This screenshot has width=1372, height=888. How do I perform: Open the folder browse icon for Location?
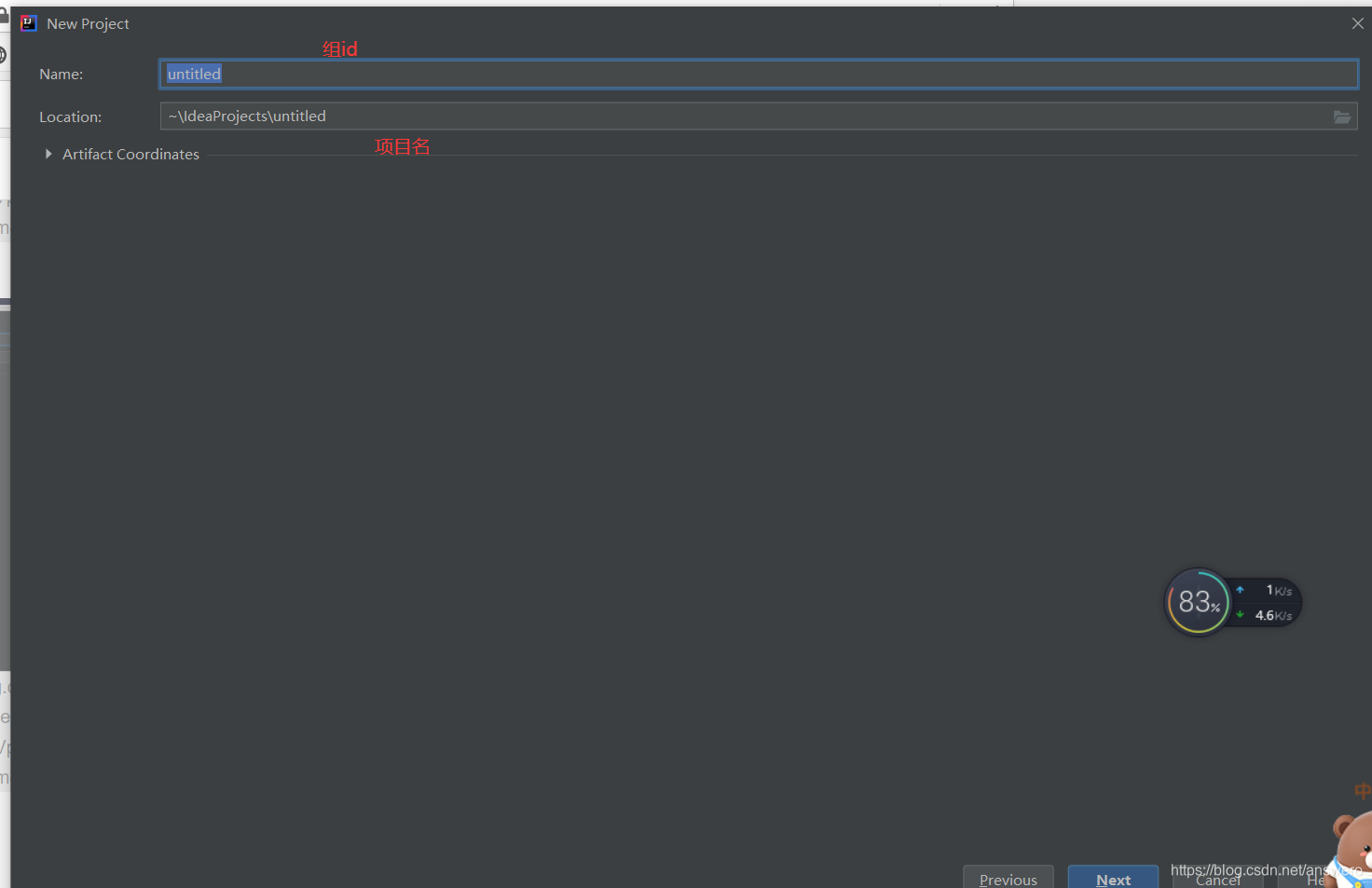(1342, 116)
